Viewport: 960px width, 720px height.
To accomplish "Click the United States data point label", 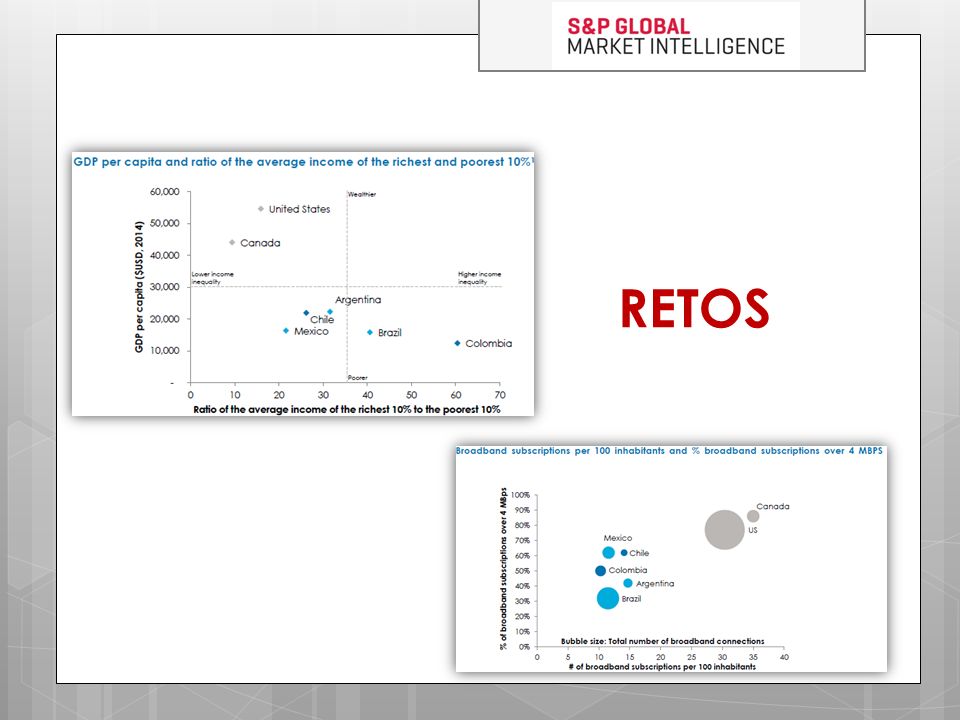I will (x=299, y=209).
